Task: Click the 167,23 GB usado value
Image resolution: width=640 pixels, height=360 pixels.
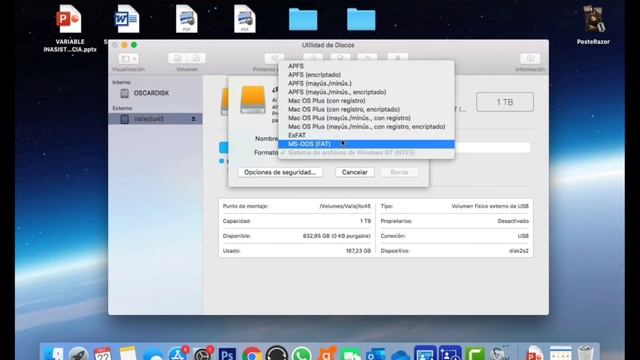Action: tap(358, 251)
